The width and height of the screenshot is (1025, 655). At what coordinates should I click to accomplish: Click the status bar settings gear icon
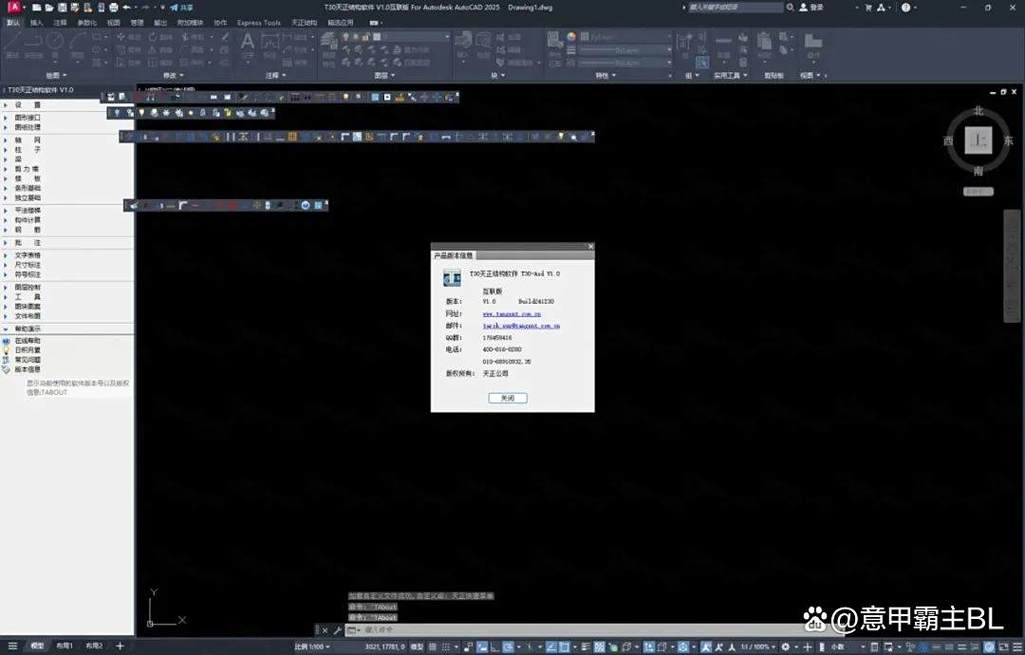click(786, 647)
